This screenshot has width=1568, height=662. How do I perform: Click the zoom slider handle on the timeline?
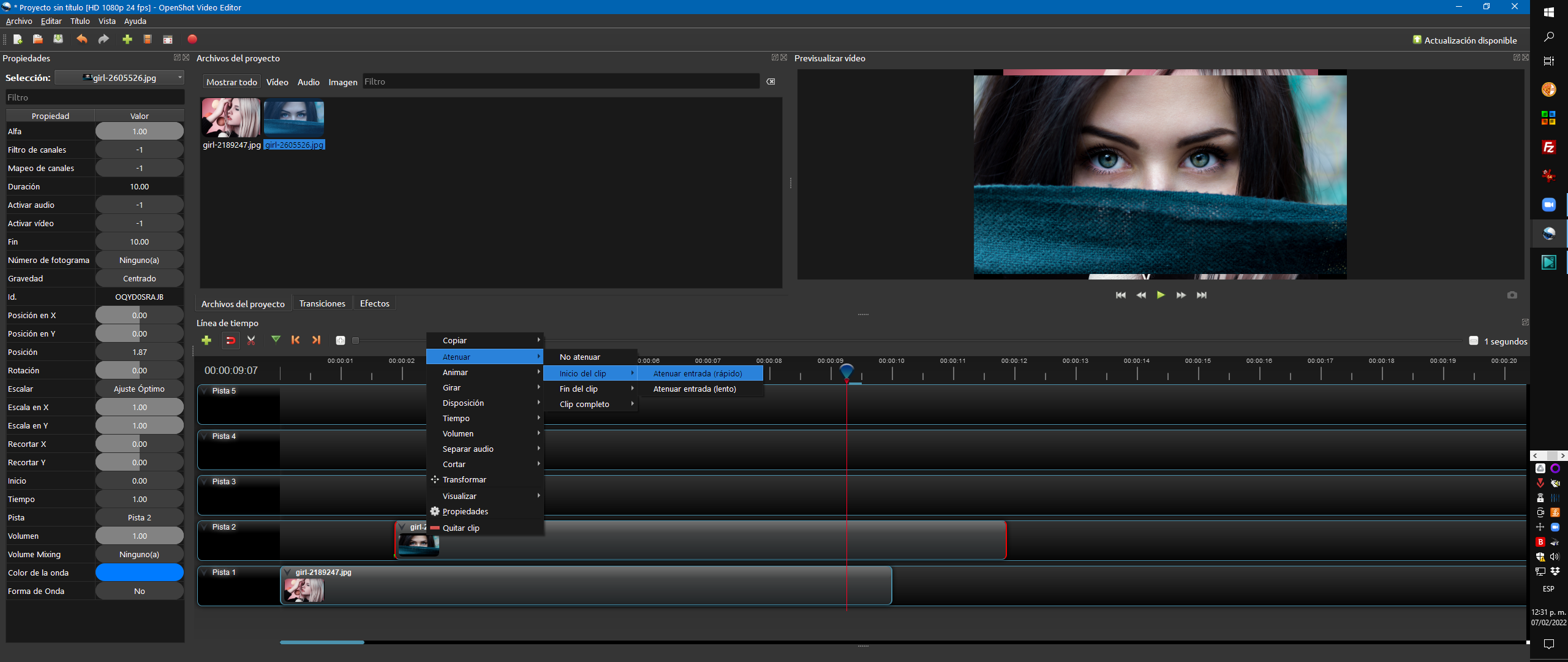pyautogui.click(x=355, y=341)
